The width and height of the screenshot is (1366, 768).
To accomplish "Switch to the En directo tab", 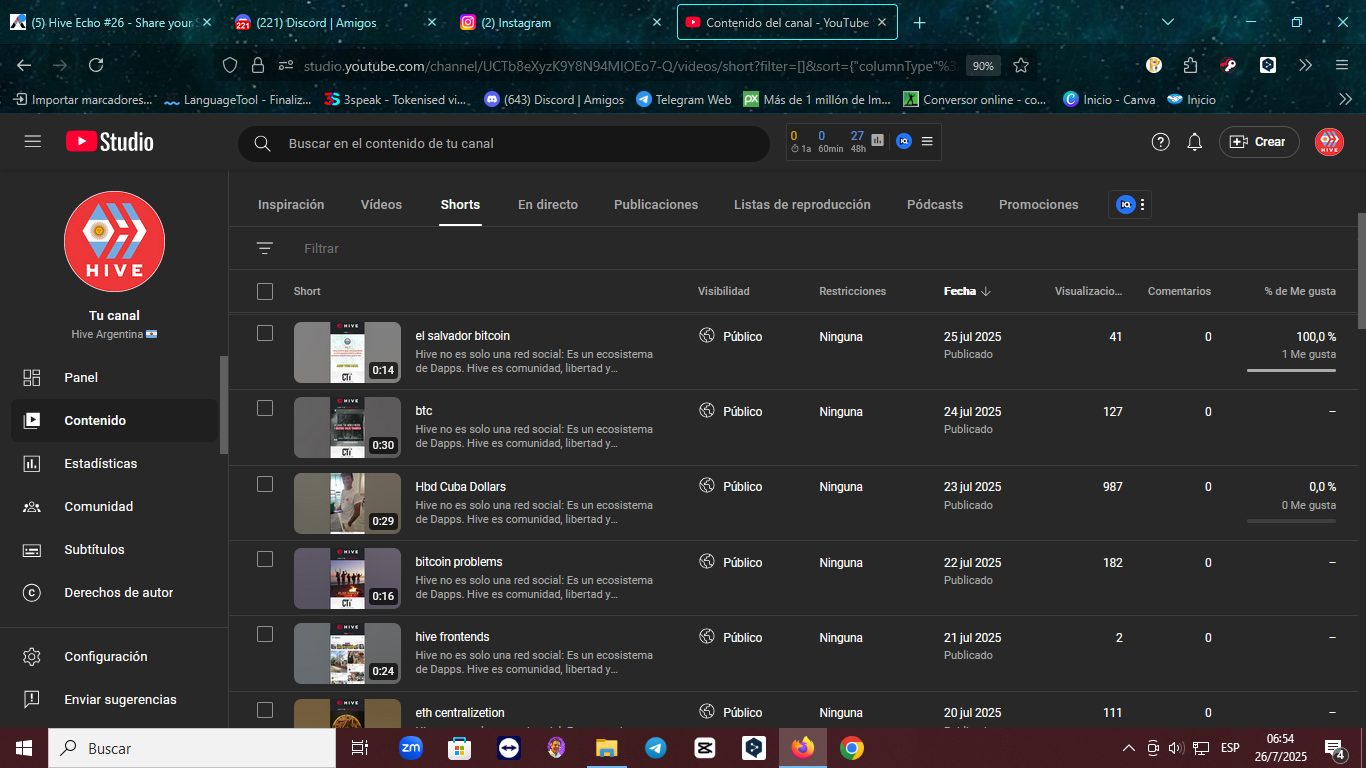I will tap(548, 204).
